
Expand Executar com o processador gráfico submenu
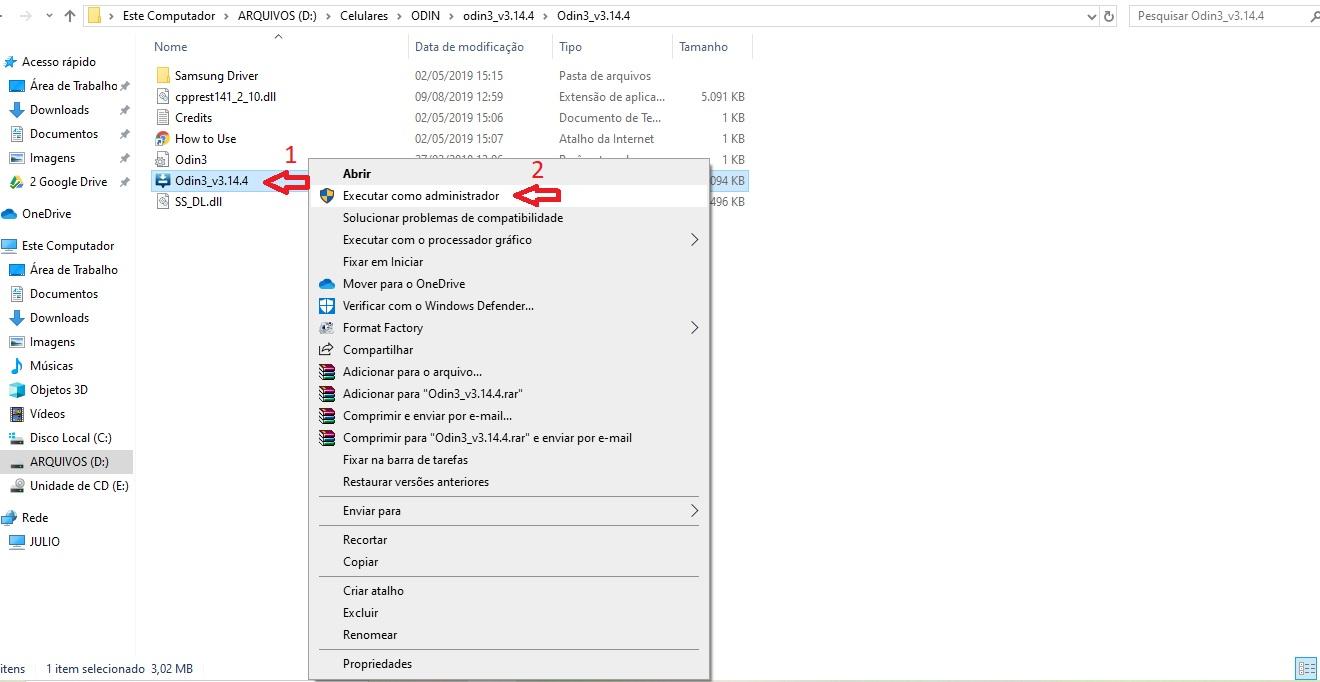[509, 240]
